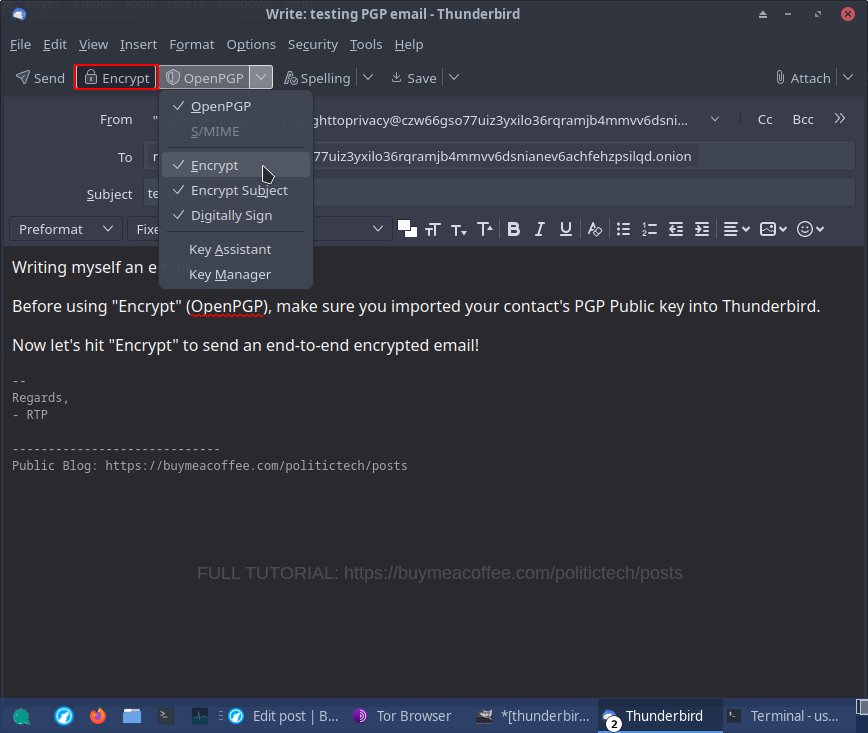Toggle italic formatting
This screenshot has height=733, width=868.
(x=540, y=229)
